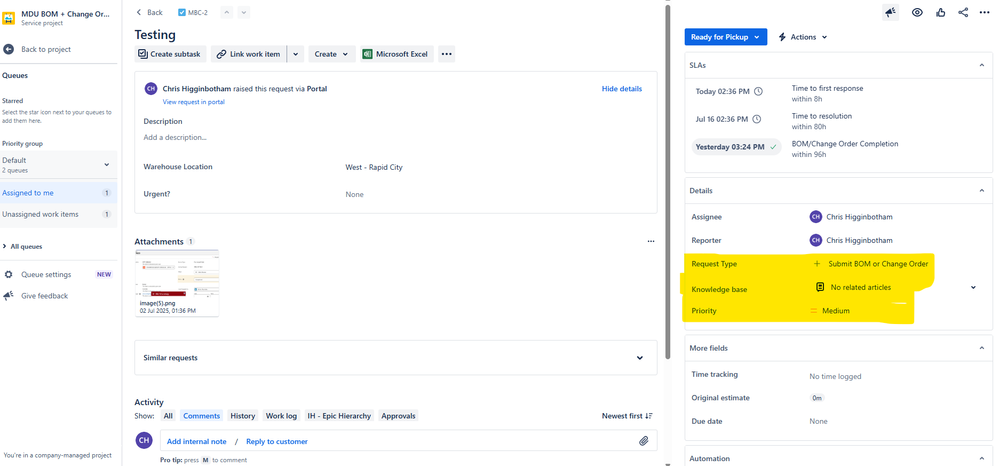Collapse the Automation section
Image resolution: width=999 pixels, height=466 pixels.
(982, 458)
